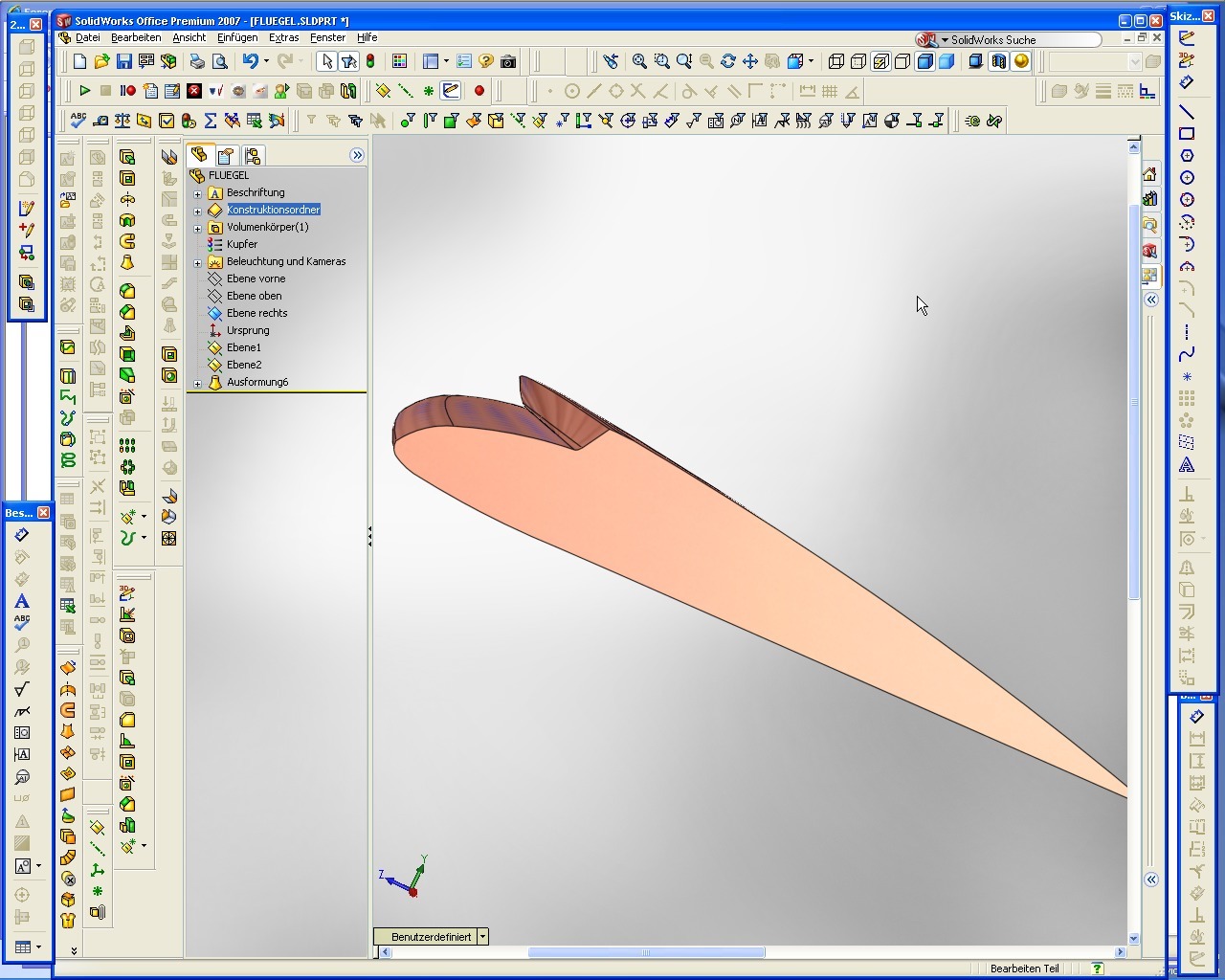The height and width of the screenshot is (980, 1225).
Task: Click the Print icon in the standard toolbar
Action: coord(197,61)
